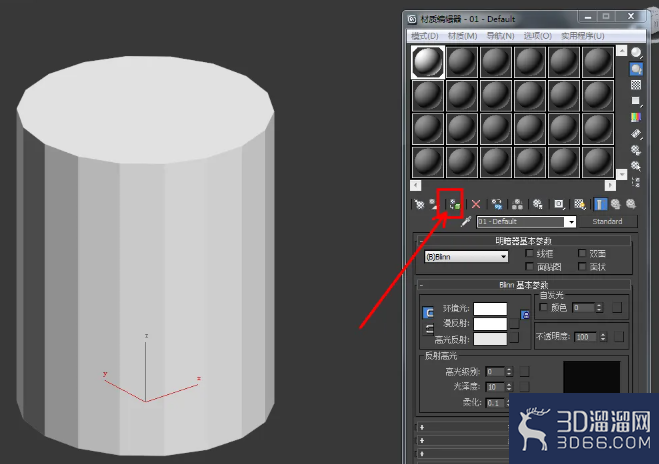Click the sample slots scroll-up arrow
This screenshot has height=464, width=659.
(622, 51)
